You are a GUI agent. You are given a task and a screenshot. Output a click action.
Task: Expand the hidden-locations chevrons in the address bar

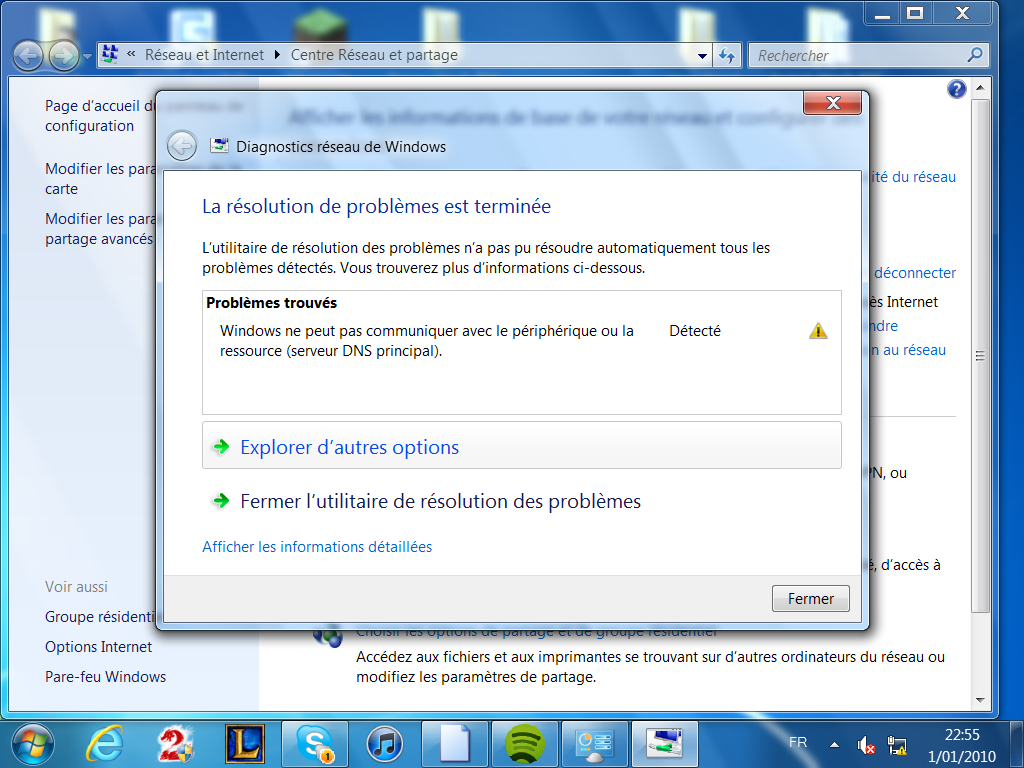[x=131, y=54]
